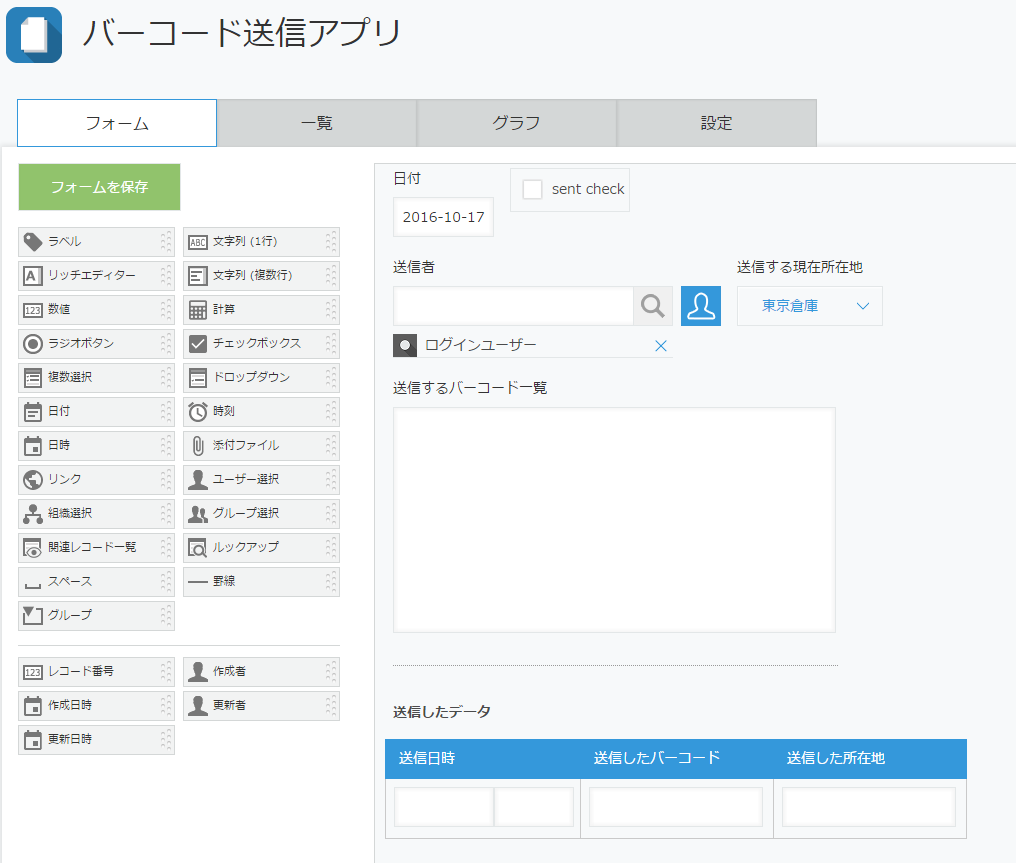Click the ドロップダウン field icon

tap(198, 378)
